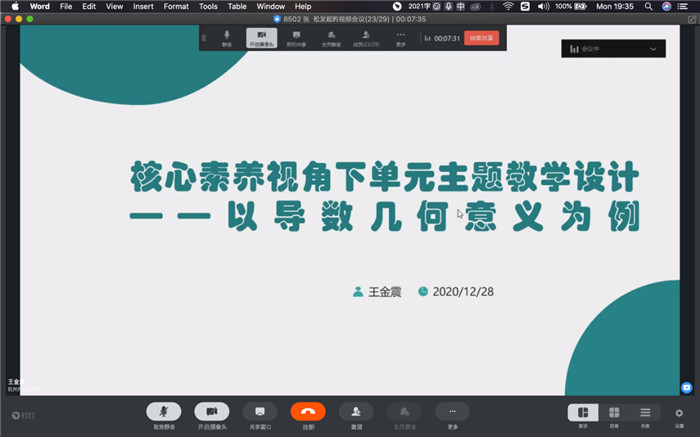This screenshot has height=437, width=700.
Task: Open the Insert menu in menu bar
Action: pos(143,6)
